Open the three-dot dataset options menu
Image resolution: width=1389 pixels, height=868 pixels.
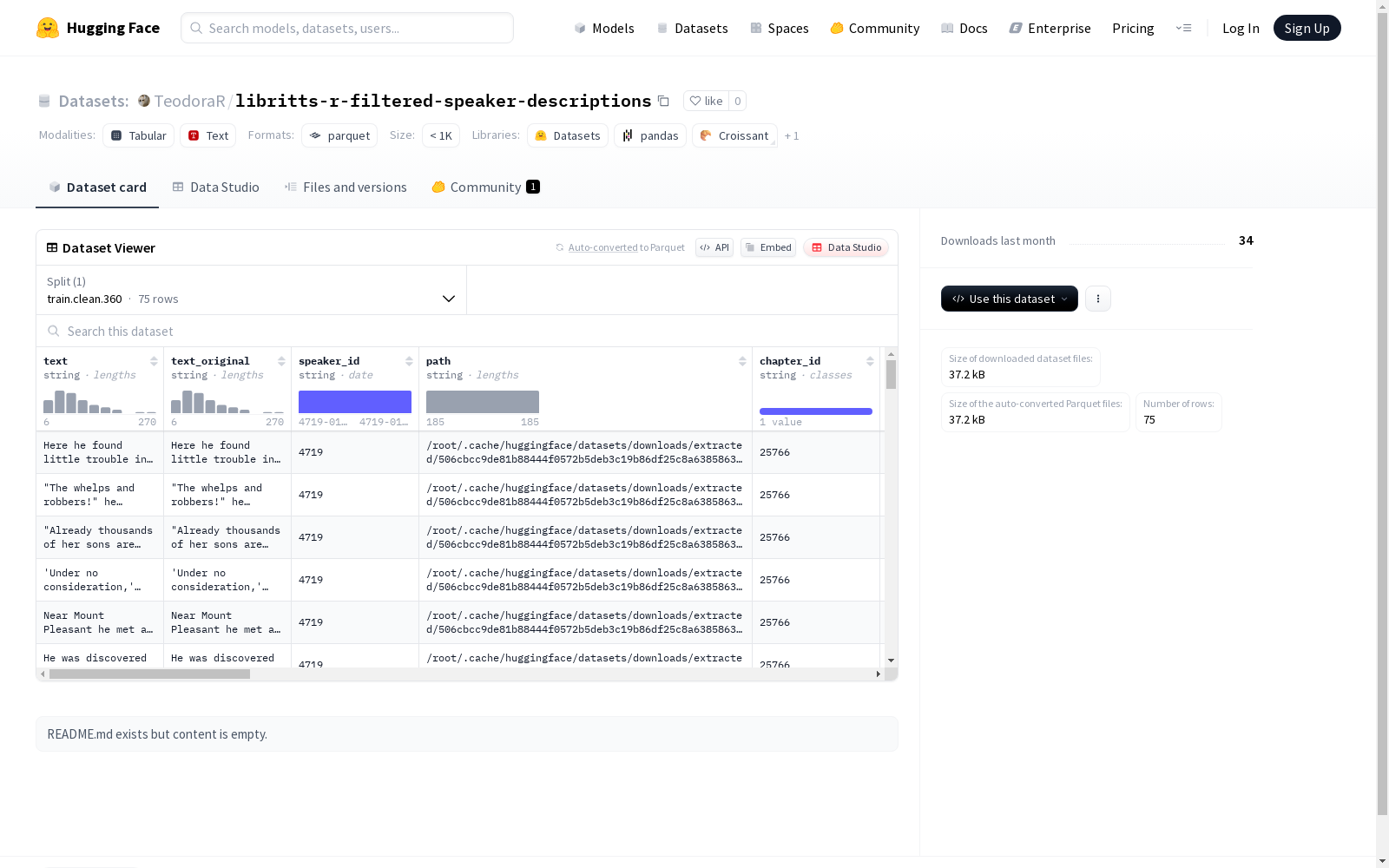(1098, 299)
